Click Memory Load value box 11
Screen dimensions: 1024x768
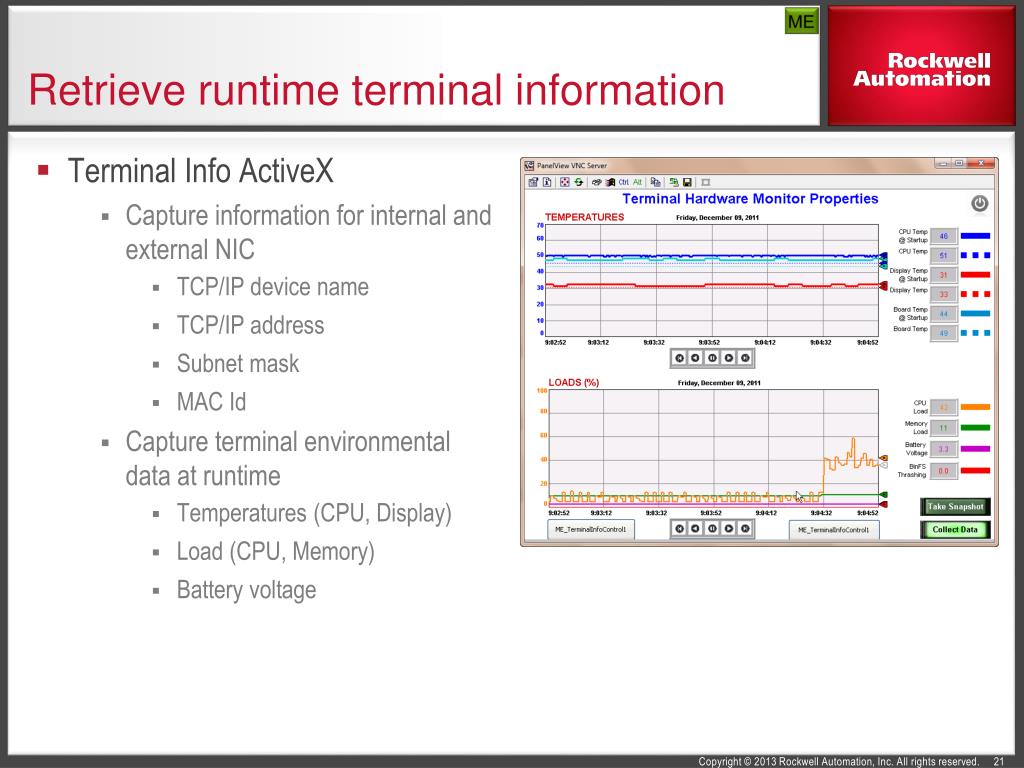click(944, 428)
